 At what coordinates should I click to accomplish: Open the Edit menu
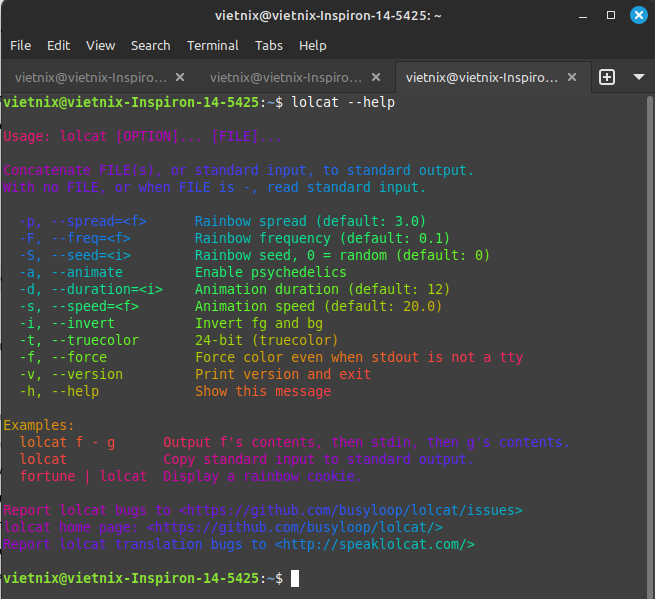point(58,46)
